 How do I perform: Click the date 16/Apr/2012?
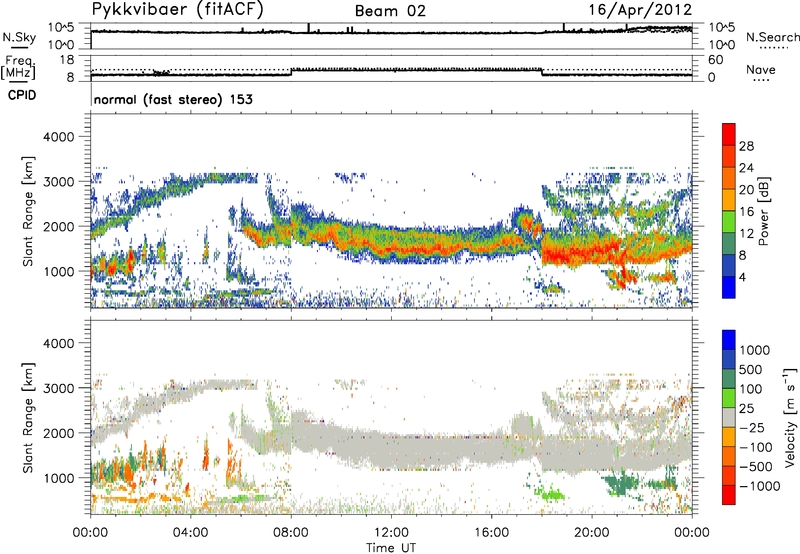(x=640, y=10)
